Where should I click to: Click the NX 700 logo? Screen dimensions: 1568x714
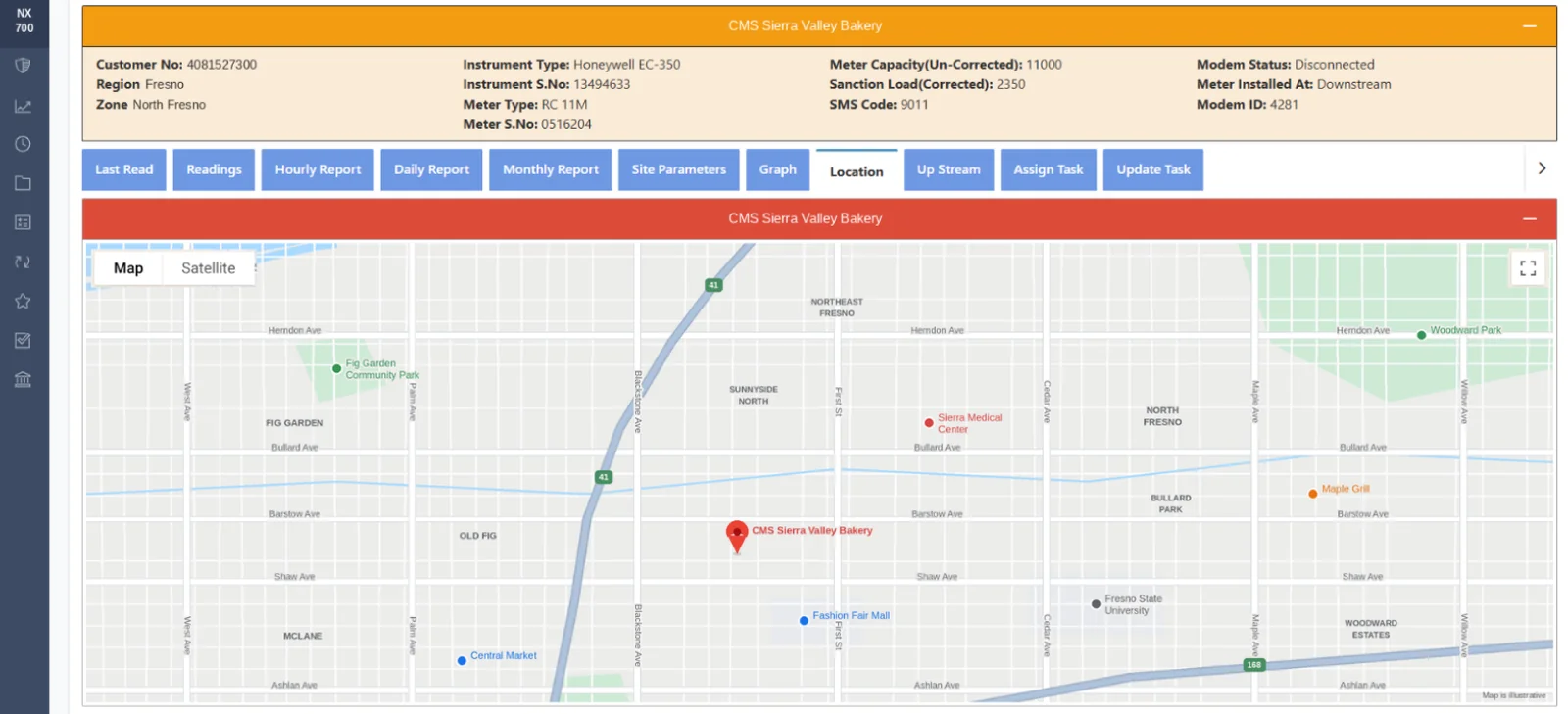click(24, 21)
